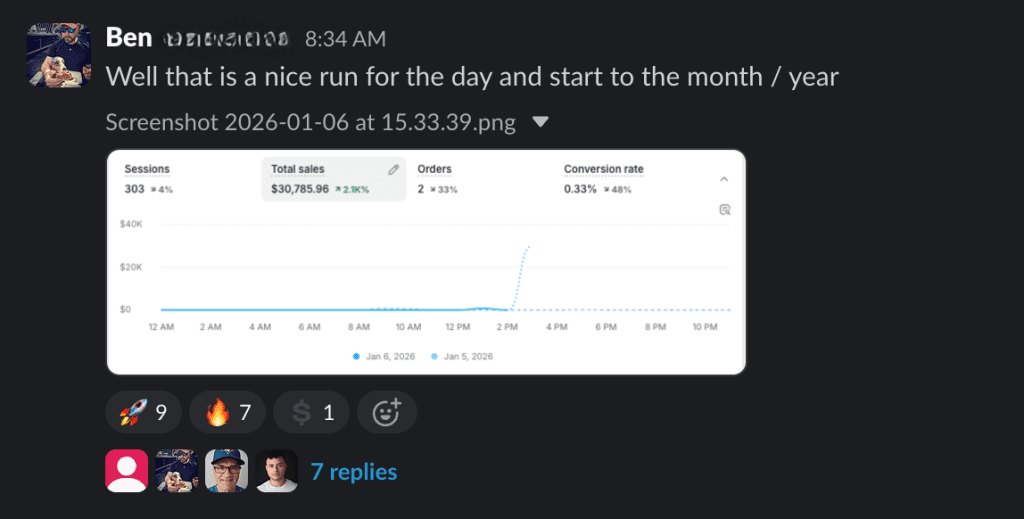Select the Total sales metric card

(x=332, y=179)
